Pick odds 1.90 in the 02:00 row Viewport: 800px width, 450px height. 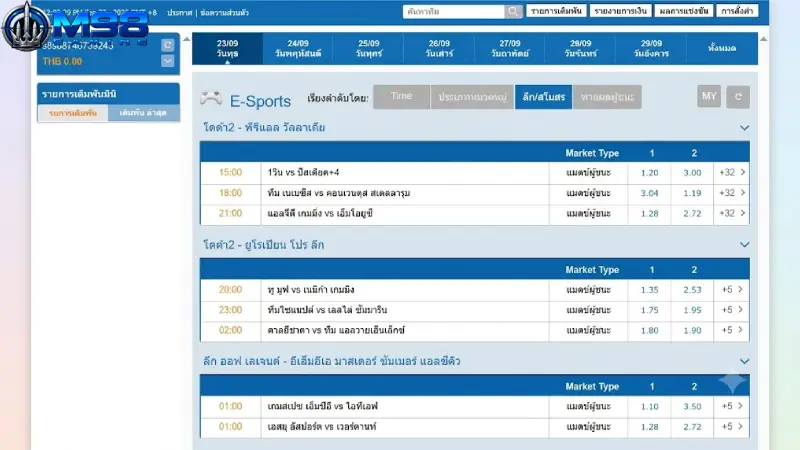coord(692,330)
